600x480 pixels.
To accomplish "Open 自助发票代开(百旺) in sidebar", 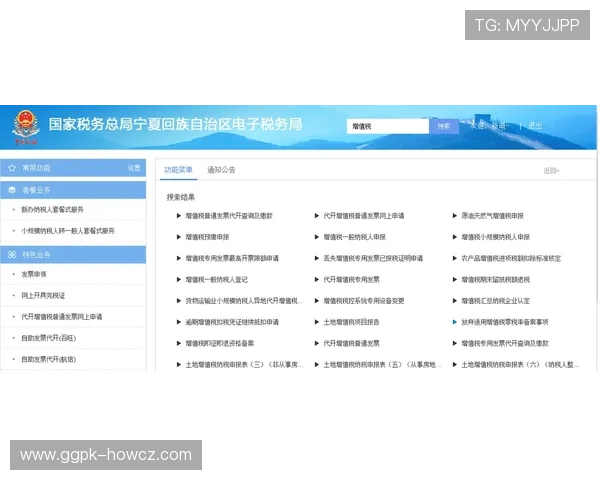I will coord(49,338).
